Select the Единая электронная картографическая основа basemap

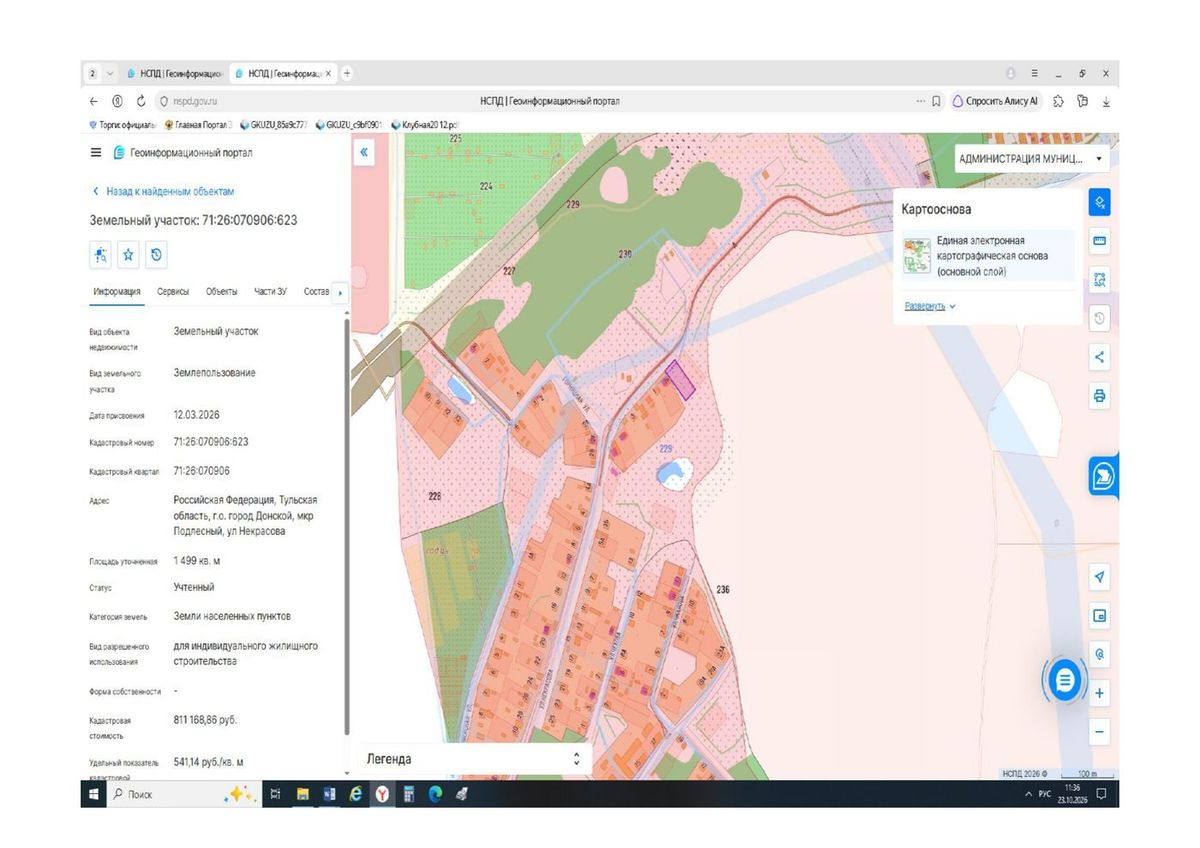pos(988,256)
